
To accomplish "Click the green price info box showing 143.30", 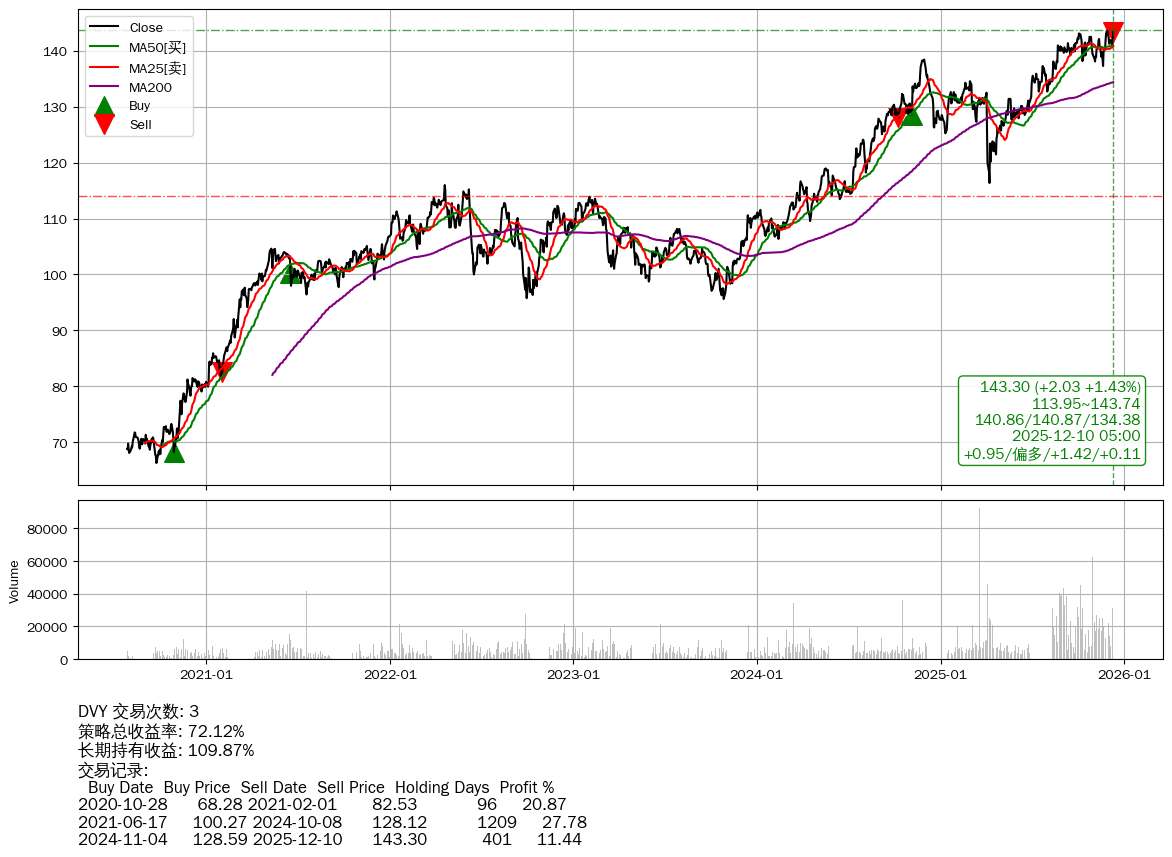I will [1051, 421].
